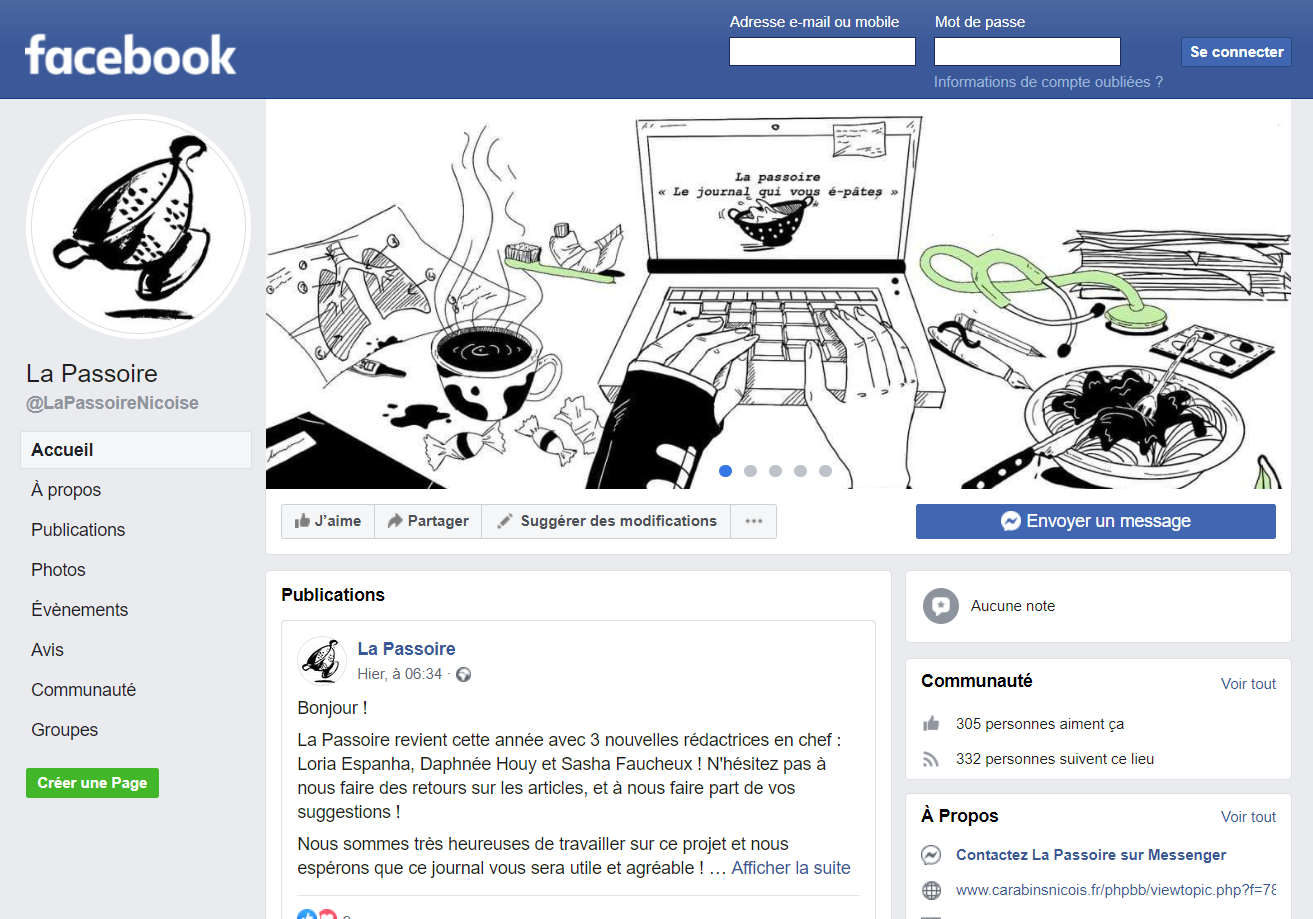Expand post with Afficher la suite
This screenshot has width=1313, height=919.
click(x=791, y=868)
